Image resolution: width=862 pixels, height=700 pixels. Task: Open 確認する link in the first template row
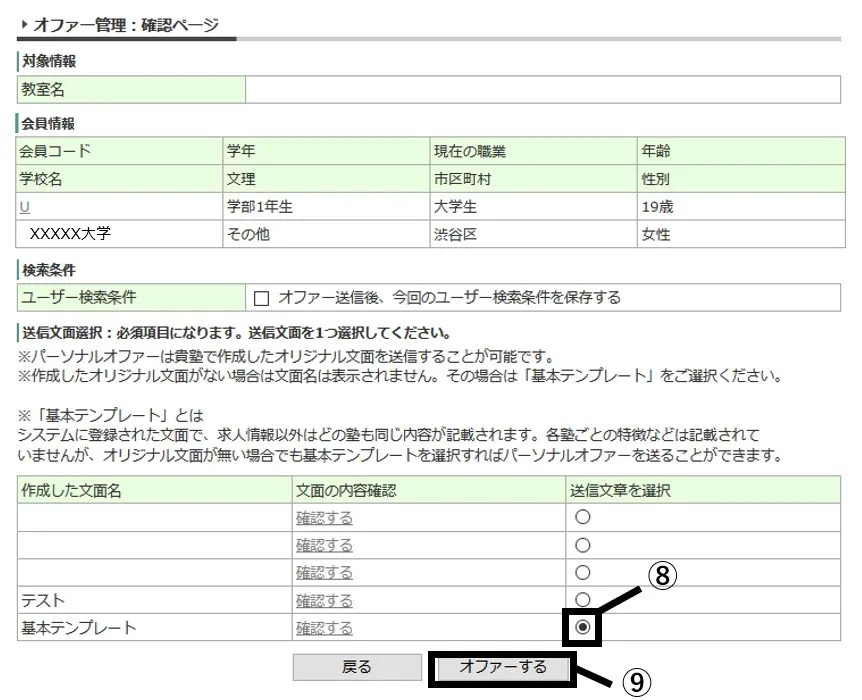[324, 518]
